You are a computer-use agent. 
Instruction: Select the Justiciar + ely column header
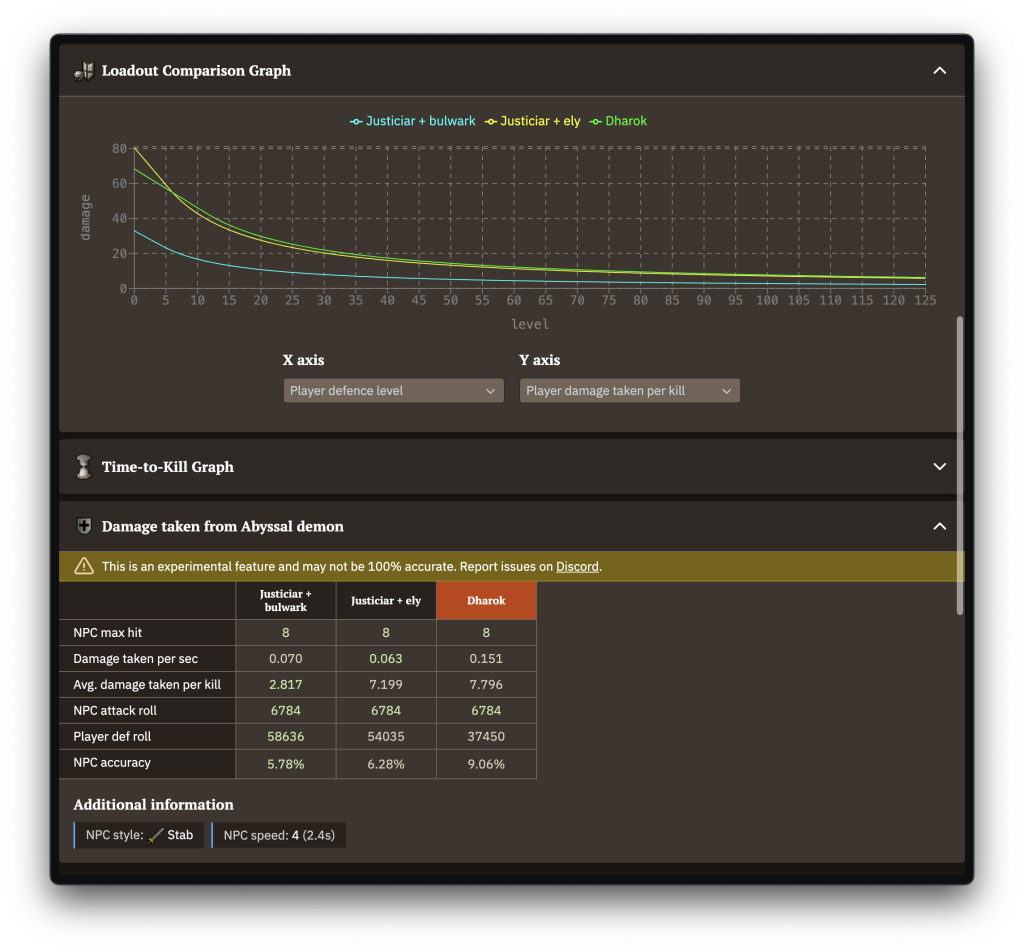386,600
